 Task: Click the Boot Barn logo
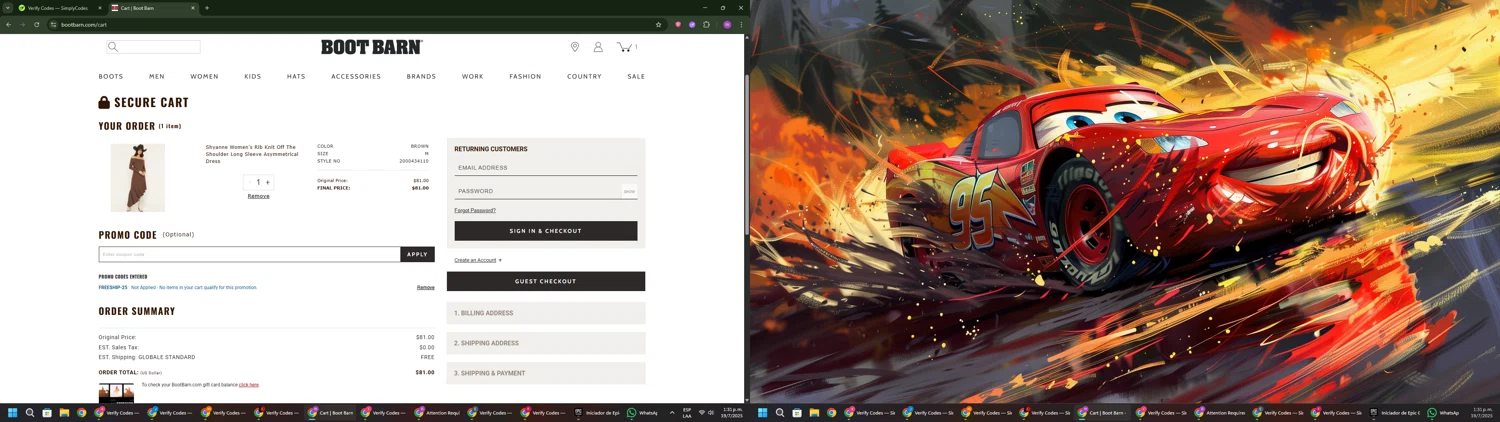(x=371, y=47)
